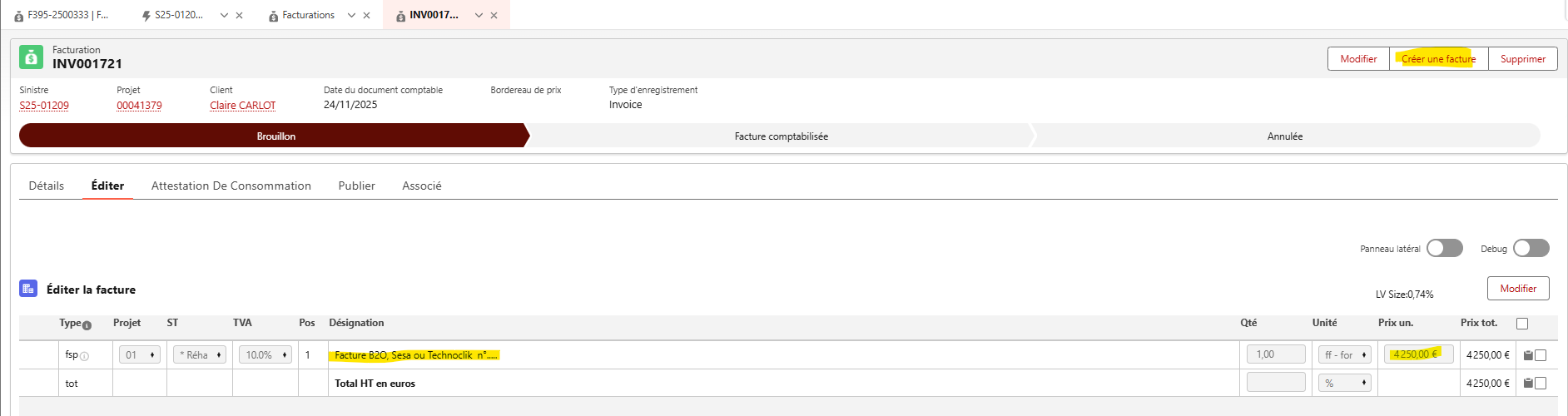Enable the Debug toggle

tap(1531, 248)
